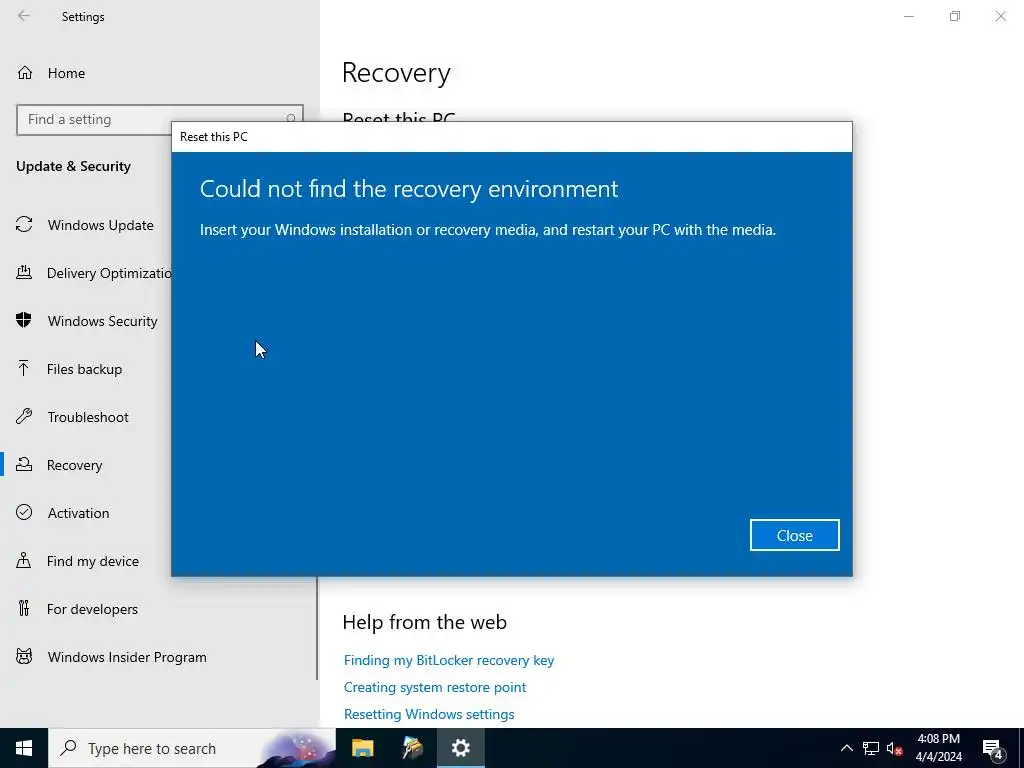1024x768 pixels.
Task: Minimize the Settings window
Action: pyautogui.click(x=908, y=16)
